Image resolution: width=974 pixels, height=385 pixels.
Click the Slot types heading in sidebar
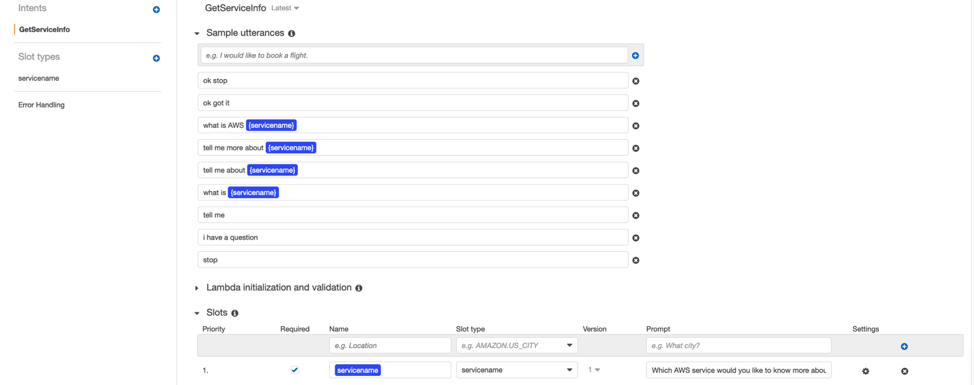pyautogui.click(x=39, y=57)
